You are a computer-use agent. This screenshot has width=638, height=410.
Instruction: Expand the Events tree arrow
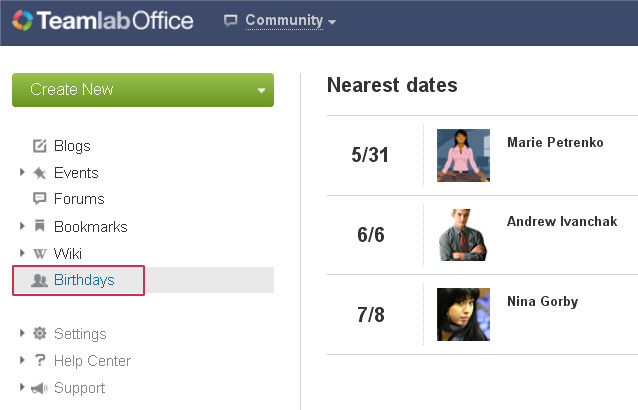pyautogui.click(x=22, y=172)
